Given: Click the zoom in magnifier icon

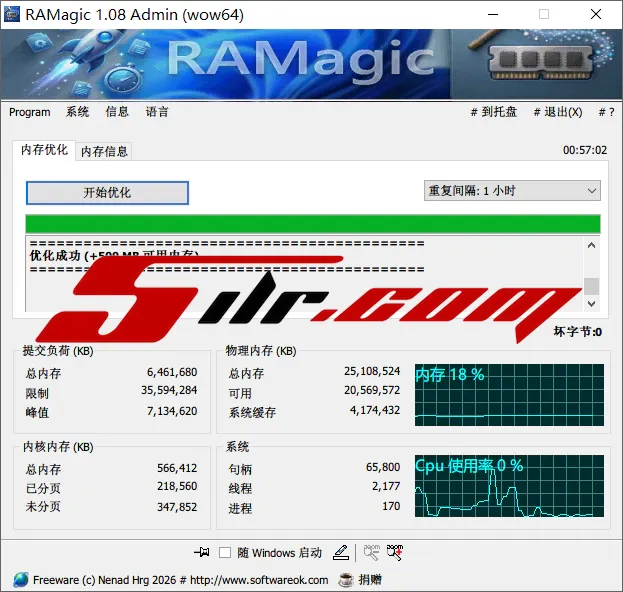Looking at the screenshot, I should click(395, 552).
